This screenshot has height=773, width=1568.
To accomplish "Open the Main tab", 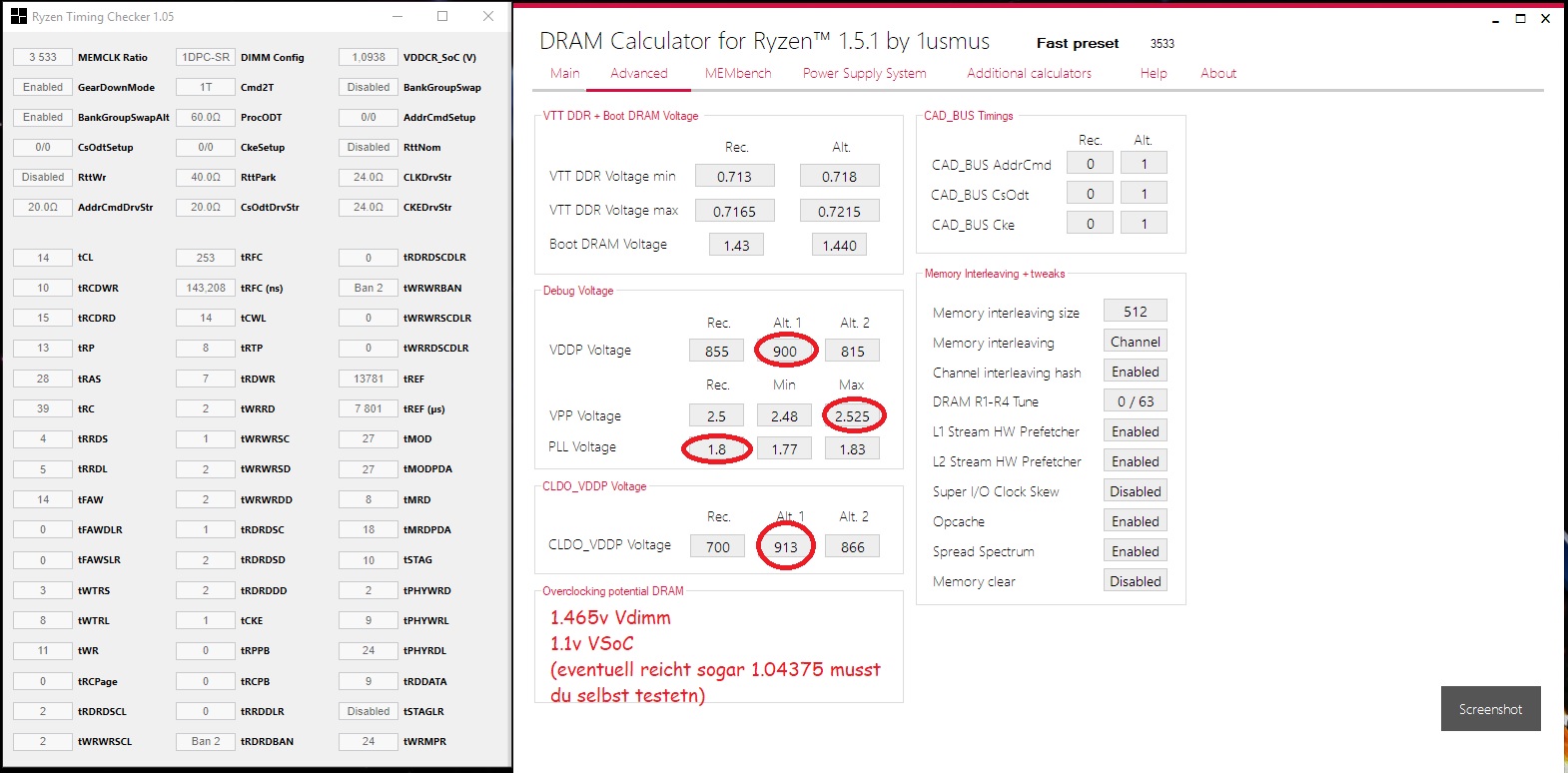I will coord(564,73).
